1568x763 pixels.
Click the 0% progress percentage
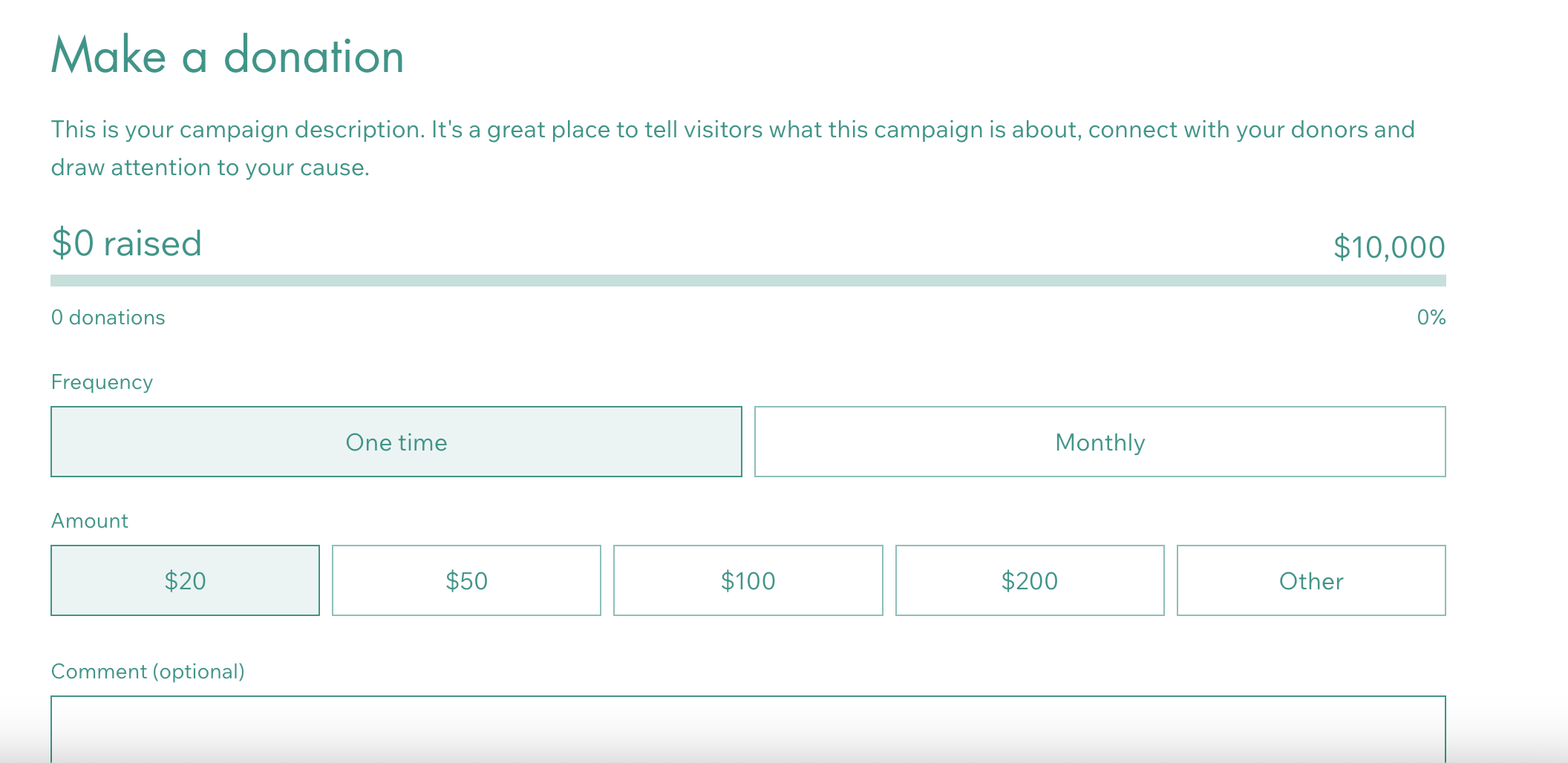[x=1431, y=318]
